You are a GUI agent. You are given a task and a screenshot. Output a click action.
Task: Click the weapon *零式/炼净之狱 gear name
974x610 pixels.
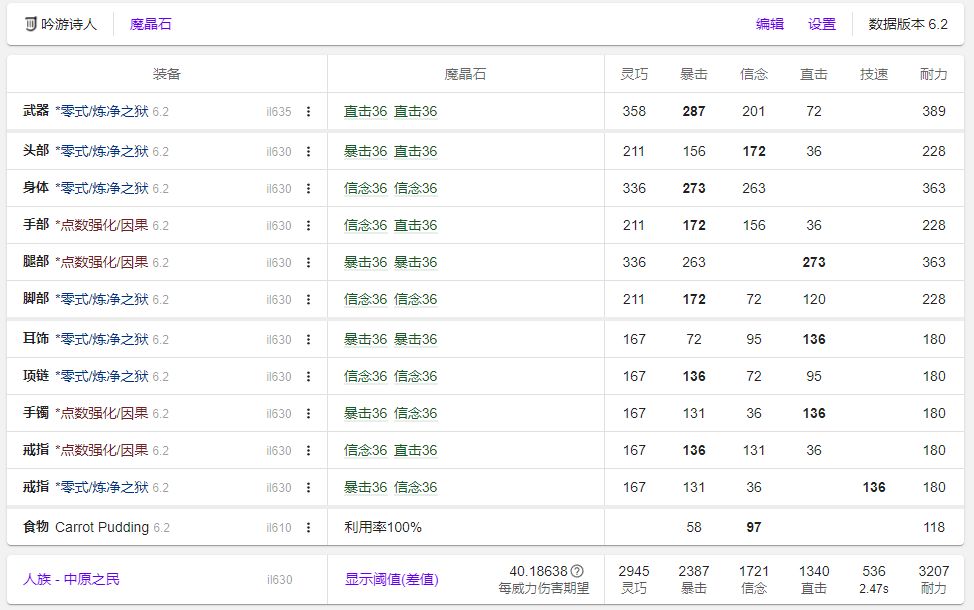coord(102,111)
